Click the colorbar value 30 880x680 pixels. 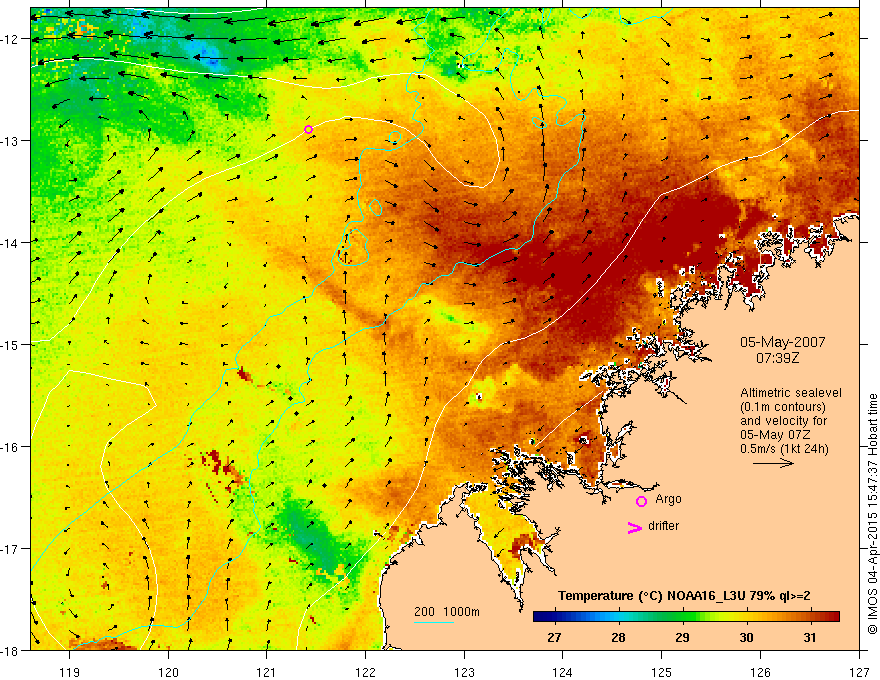click(746, 637)
